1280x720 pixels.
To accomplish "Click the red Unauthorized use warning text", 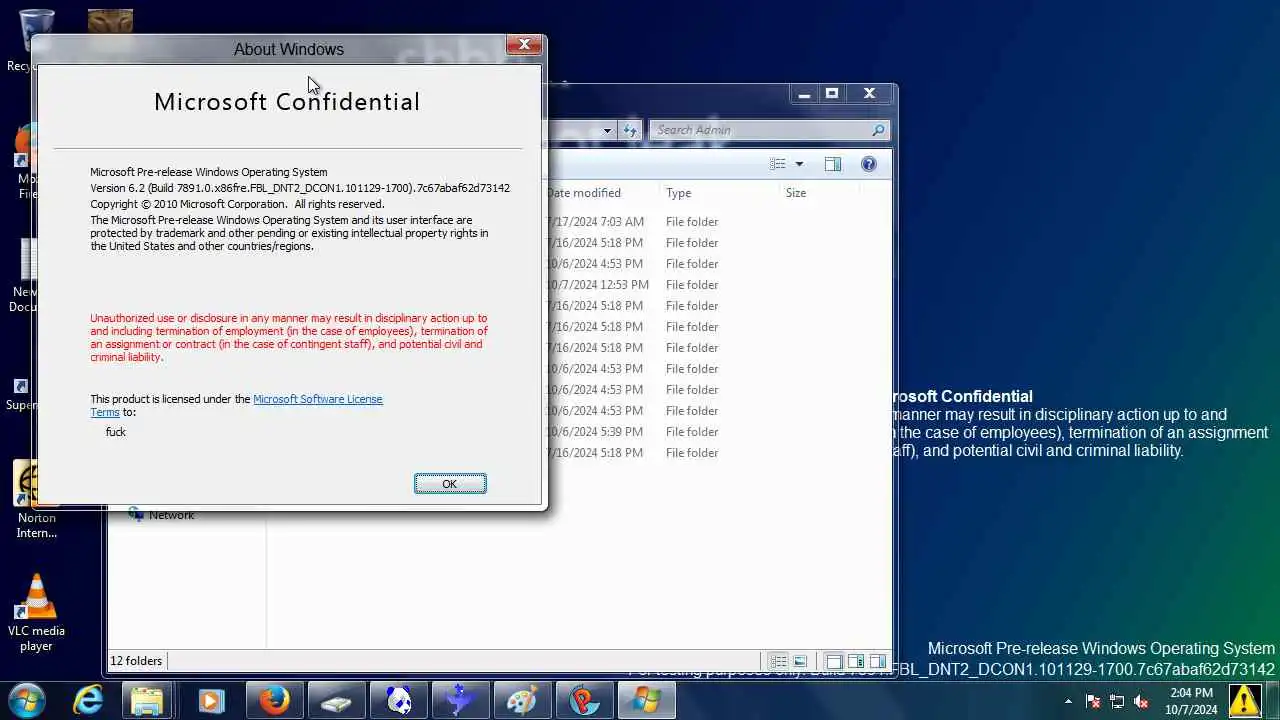I will pyautogui.click(x=289, y=338).
